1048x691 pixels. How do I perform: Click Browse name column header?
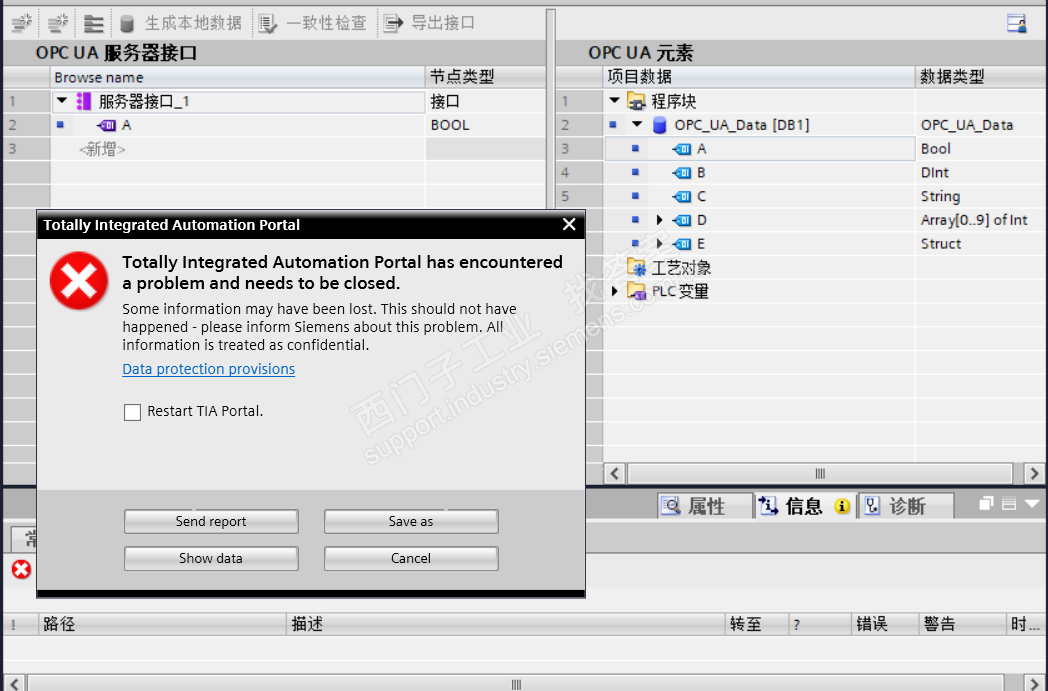tap(237, 77)
